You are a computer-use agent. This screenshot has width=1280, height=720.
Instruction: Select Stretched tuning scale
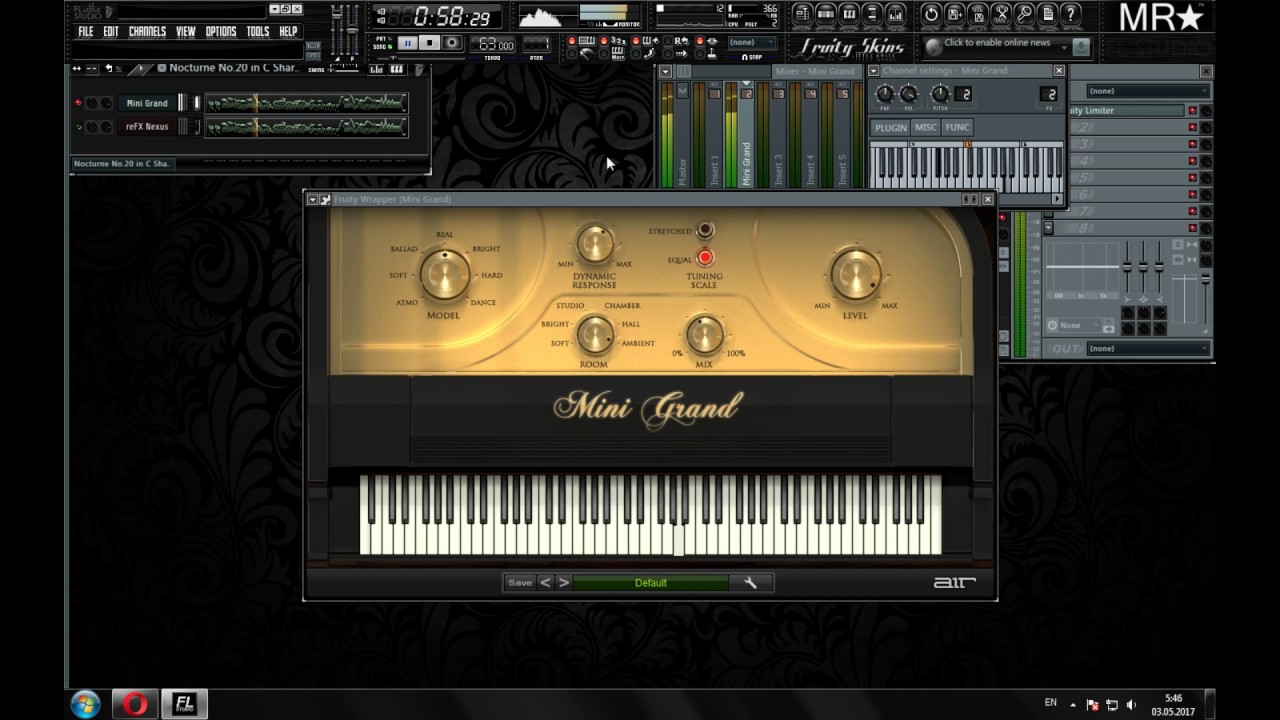(x=705, y=231)
